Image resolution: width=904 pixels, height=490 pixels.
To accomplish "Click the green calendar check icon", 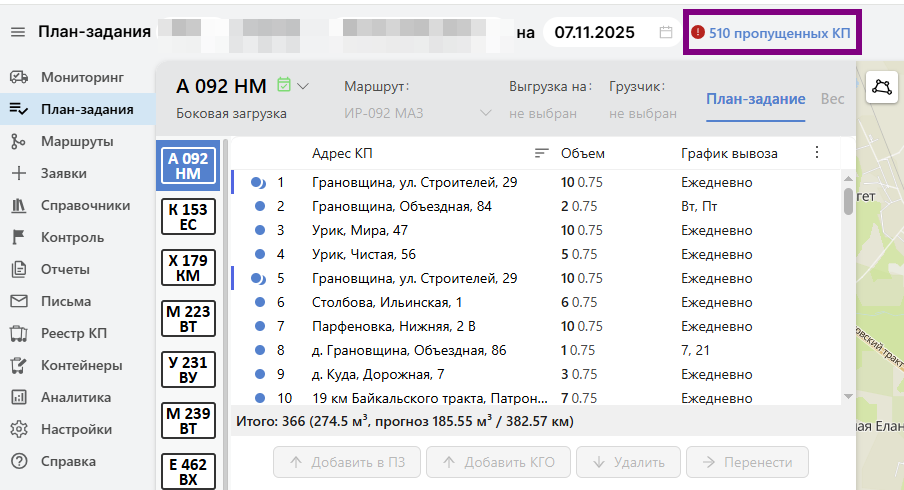I will [x=284, y=85].
